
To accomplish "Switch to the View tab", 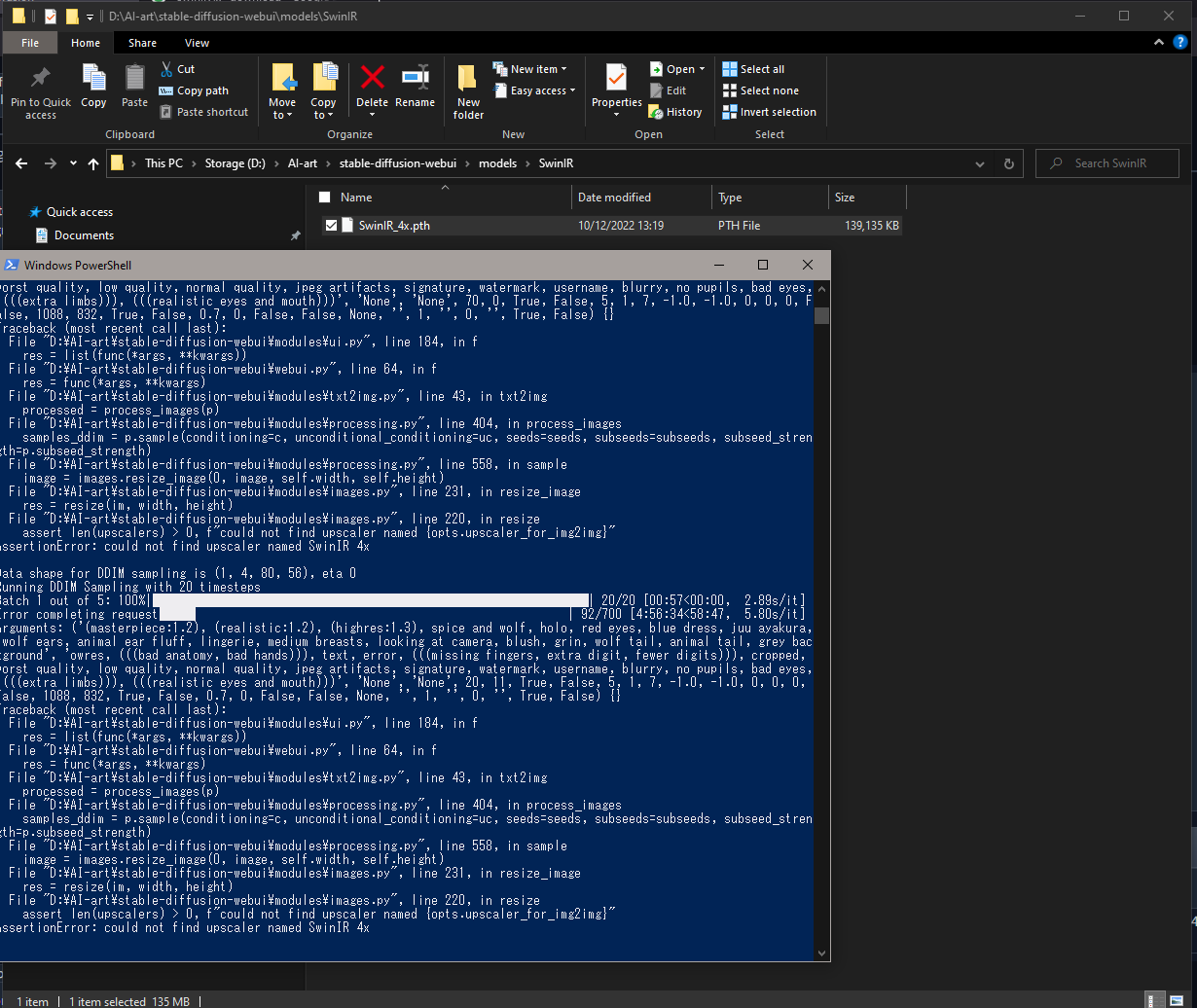I will click(198, 43).
